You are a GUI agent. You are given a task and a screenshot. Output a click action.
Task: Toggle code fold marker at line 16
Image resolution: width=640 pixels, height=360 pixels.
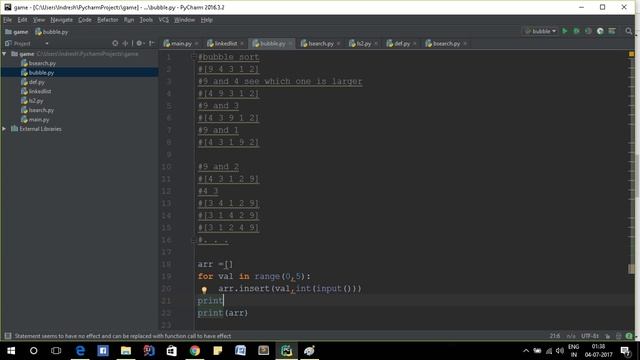(194, 240)
